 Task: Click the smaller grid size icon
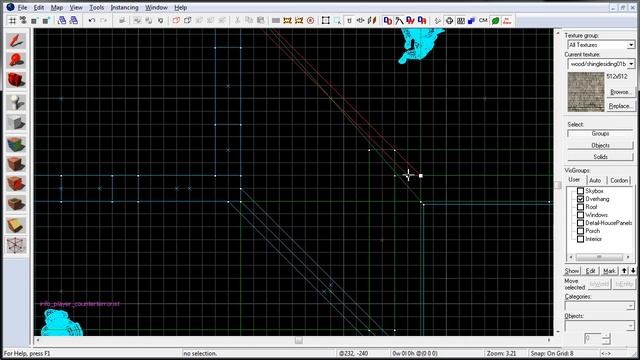(35, 20)
